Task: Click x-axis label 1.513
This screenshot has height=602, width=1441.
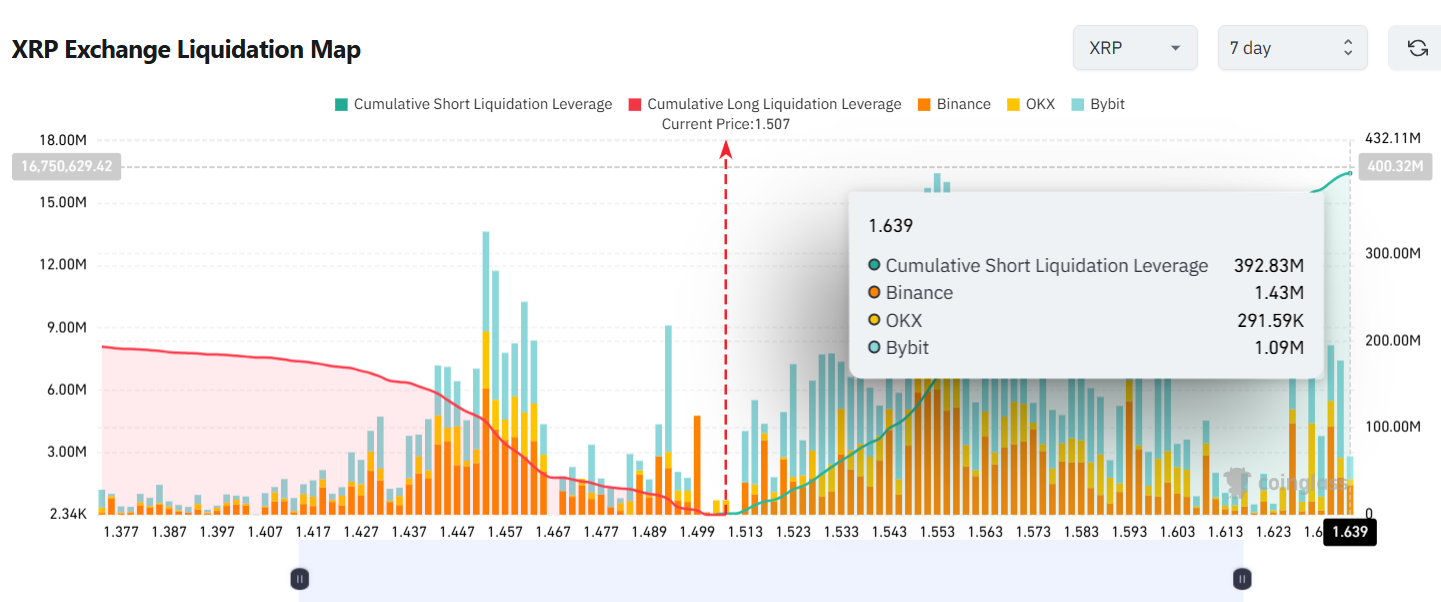Action: tap(745, 532)
